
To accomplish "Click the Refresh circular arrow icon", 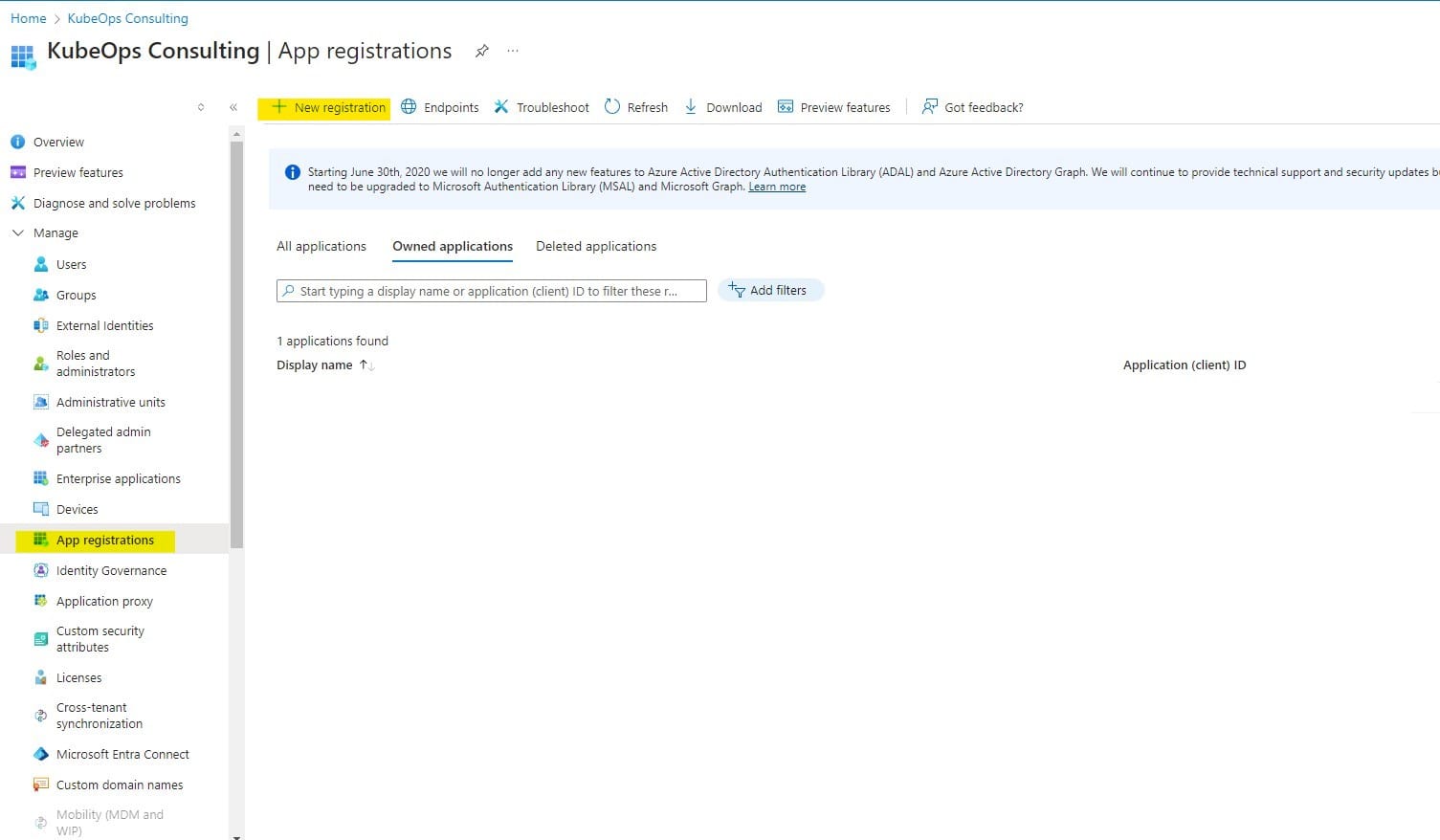I will [x=612, y=107].
